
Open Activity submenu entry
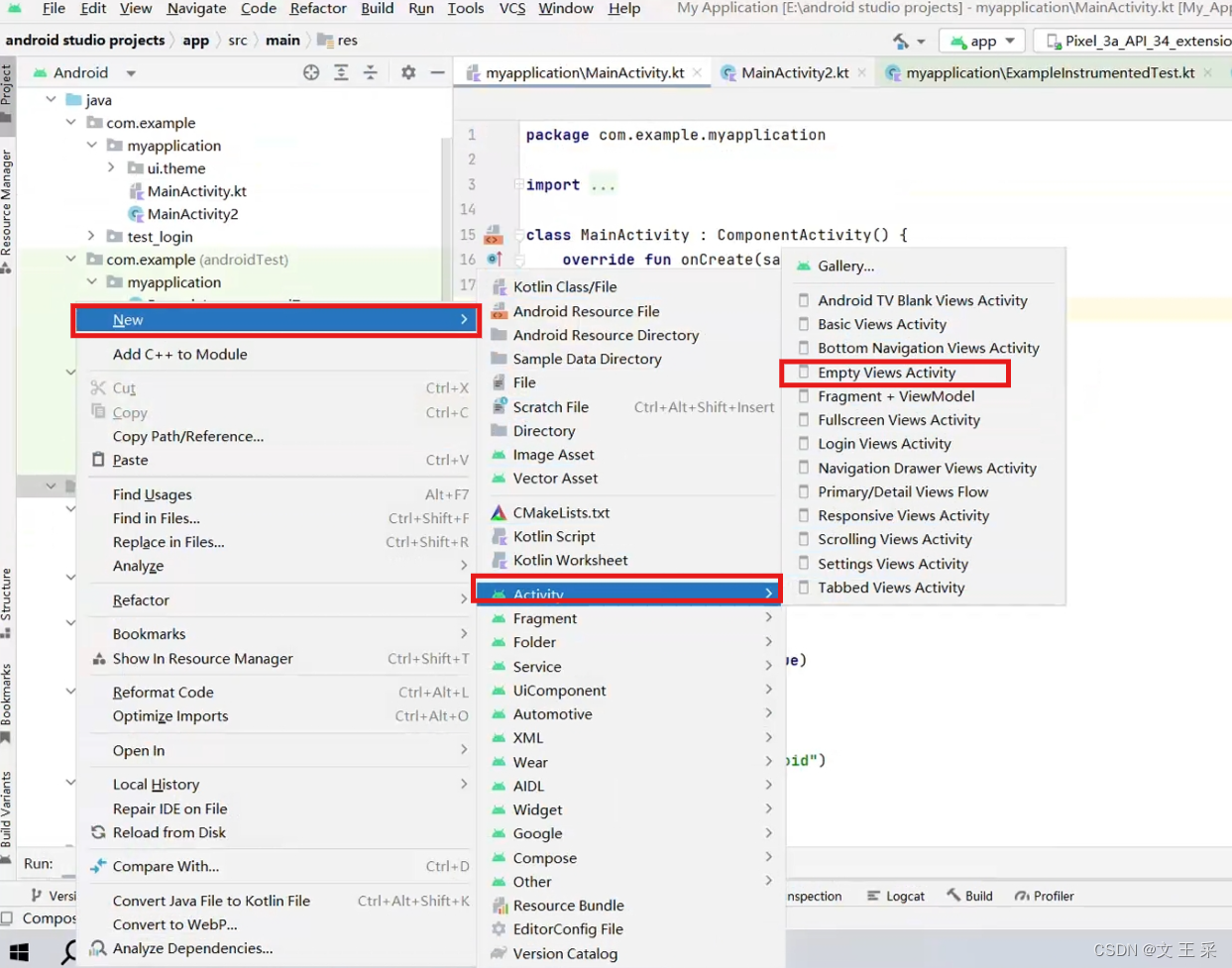[630, 593]
